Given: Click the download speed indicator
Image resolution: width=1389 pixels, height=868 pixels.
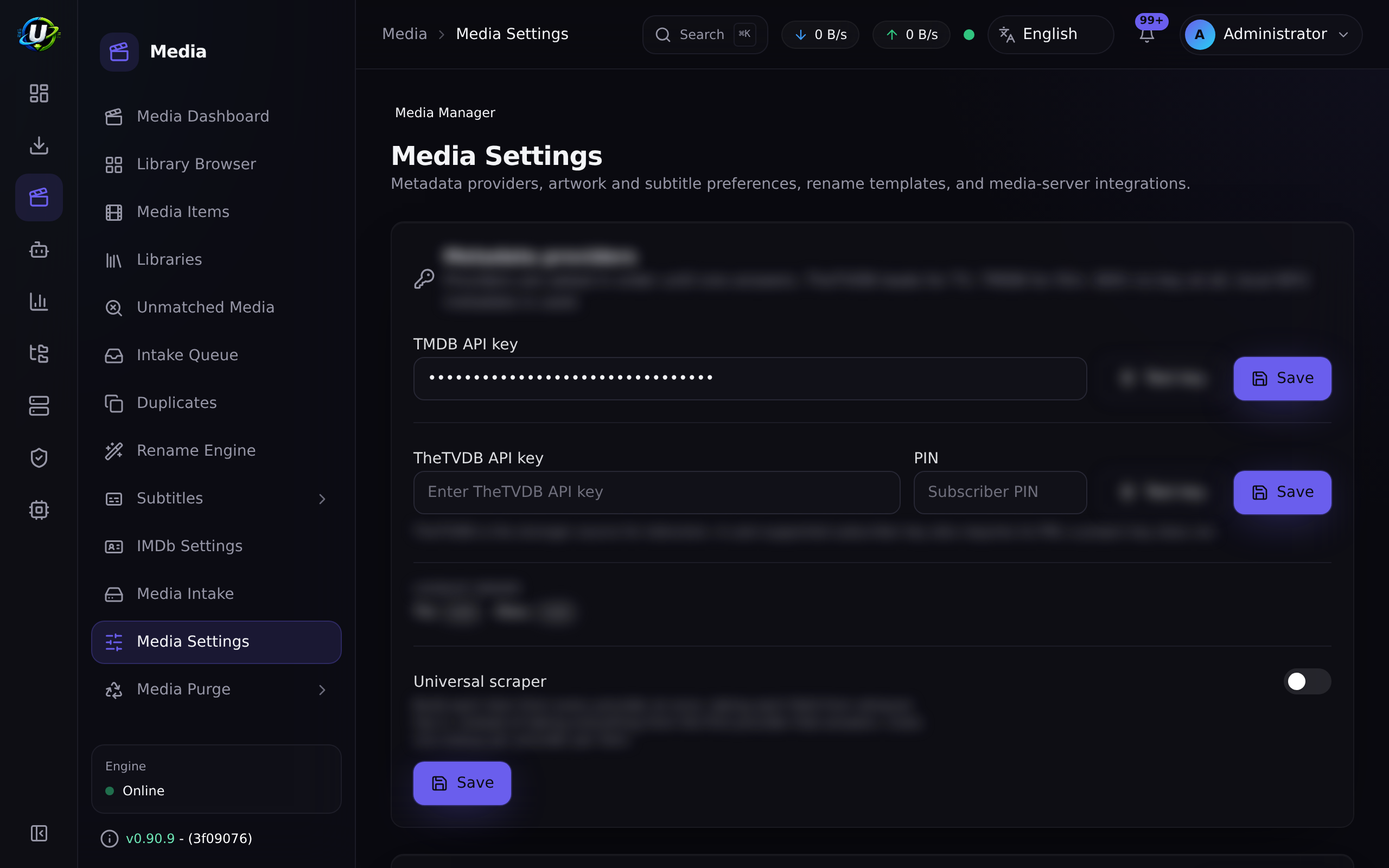Looking at the screenshot, I should pyautogui.click(x=820, y=34).
